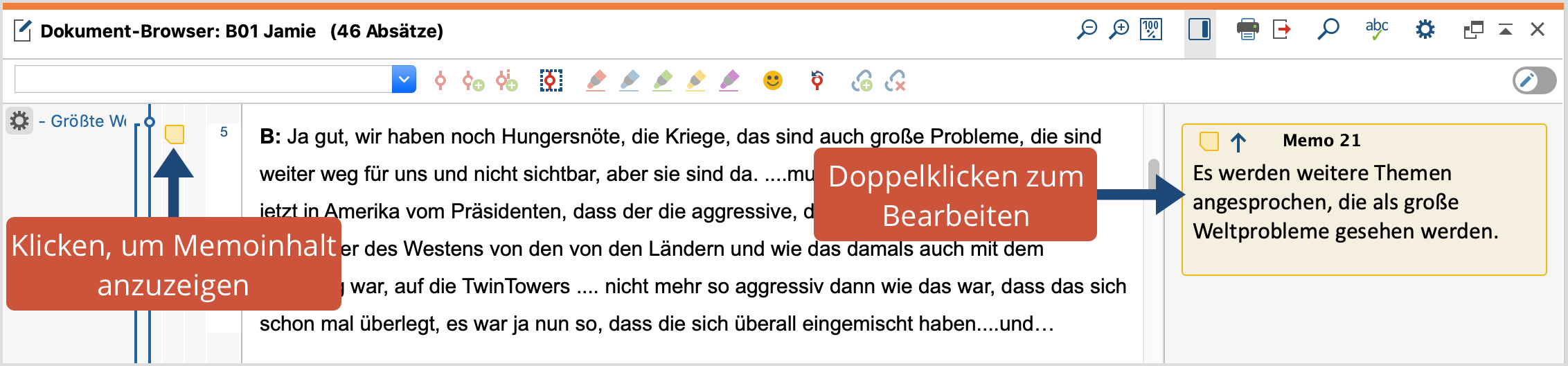The width and height of the screenshot is (1568, 366).
Task: Export the document with export icon
Action: pos(1282,30)
